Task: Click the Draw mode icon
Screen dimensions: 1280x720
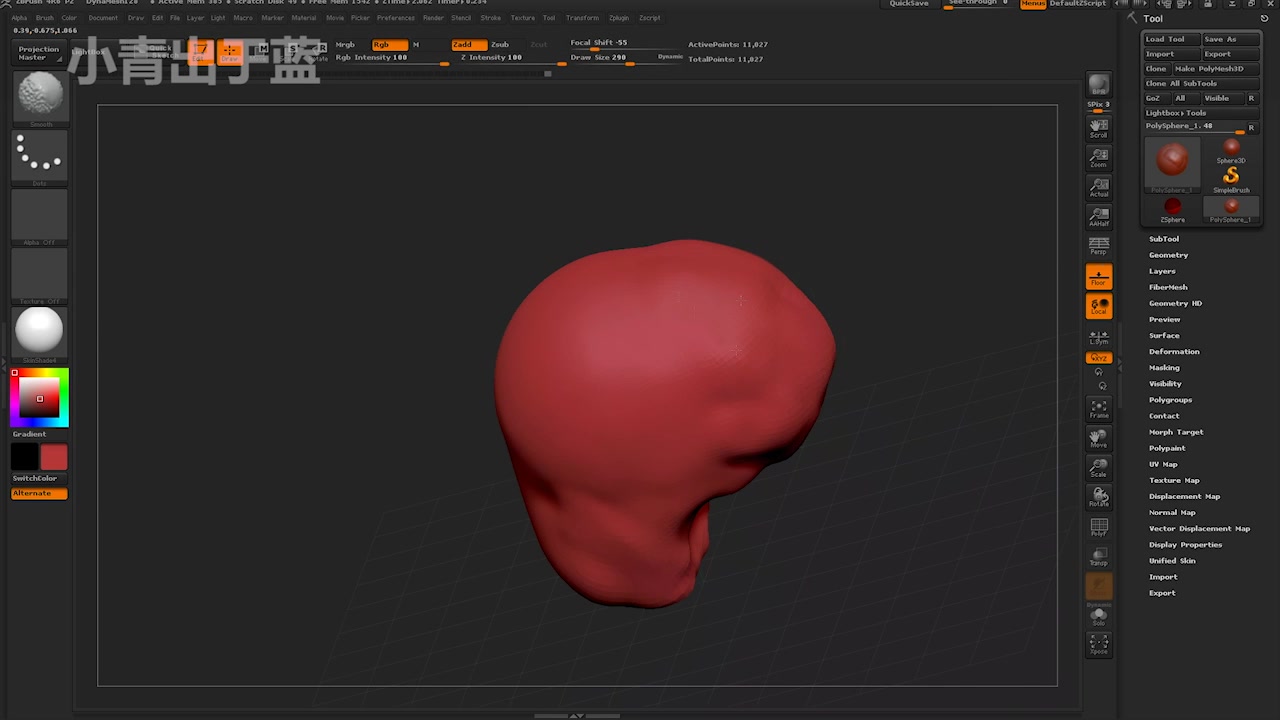Action: pyautogui.click(x=230, y=51)
